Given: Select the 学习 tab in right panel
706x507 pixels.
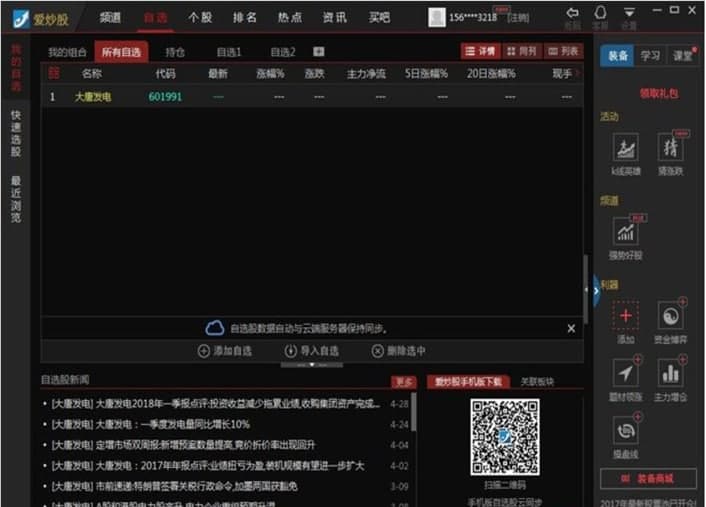Looking at the screenshot, I should tap(650, 56).
